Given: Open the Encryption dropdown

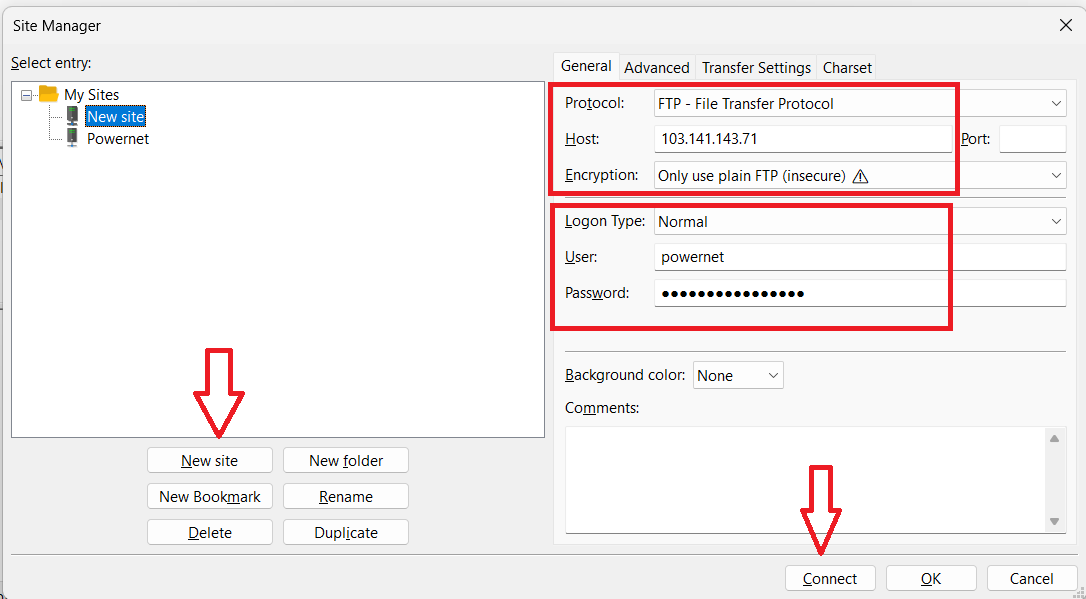Looking at the screenshot, I should 1057,175.
